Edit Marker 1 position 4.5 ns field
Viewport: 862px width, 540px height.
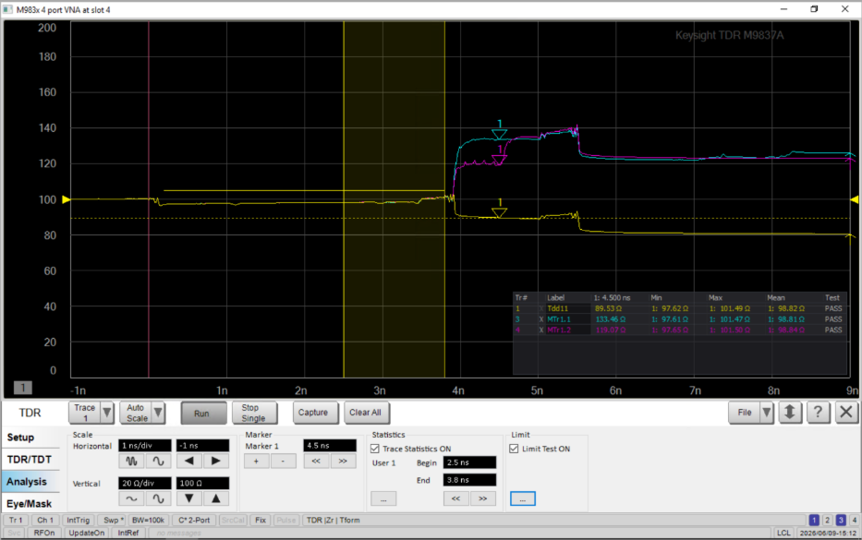[x=330, y=445]
